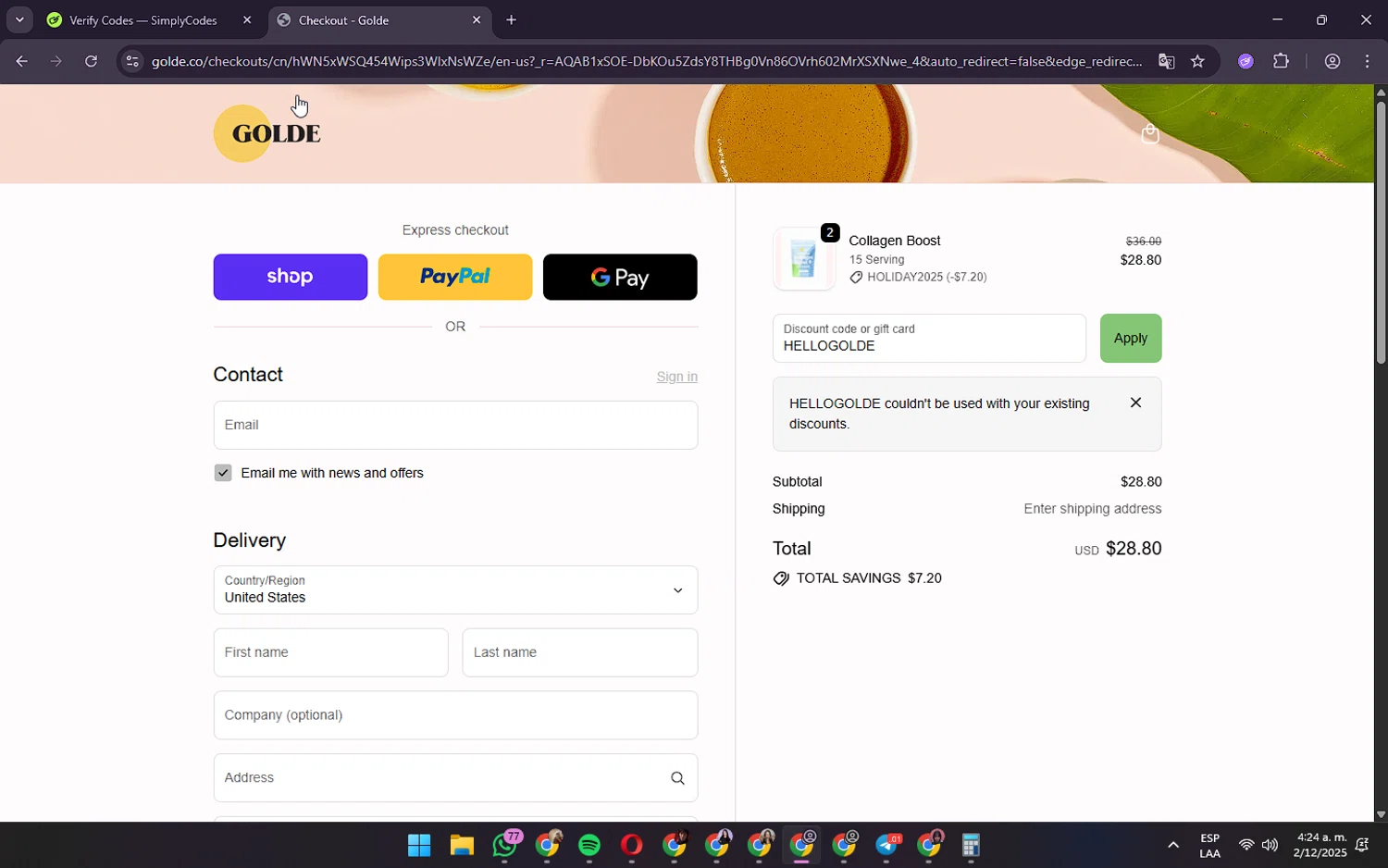Viewport: 1388px width, 868px height.
Task: Click the Enter shipping address text
Action: coord(1092,509)
